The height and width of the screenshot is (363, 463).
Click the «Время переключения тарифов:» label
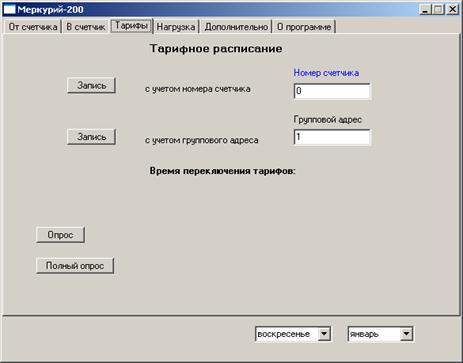coord(223,171)
